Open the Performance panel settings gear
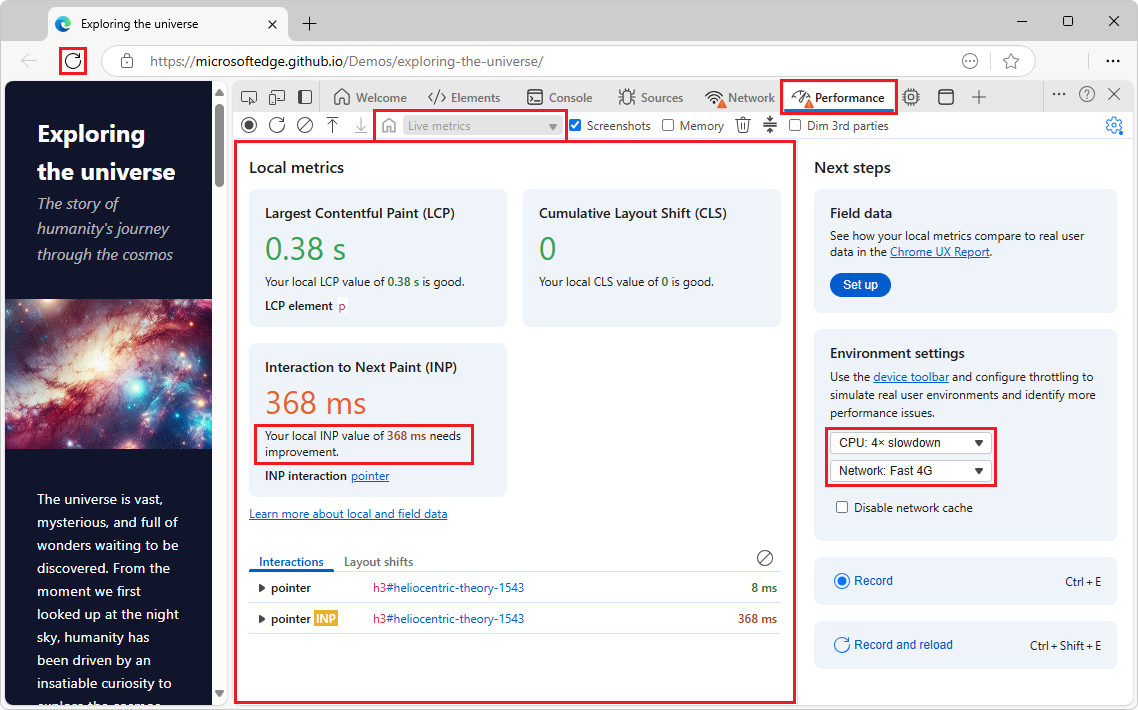Image resolution: width=1138 pixels, height=710 pixels. click(x=910, y=96)
